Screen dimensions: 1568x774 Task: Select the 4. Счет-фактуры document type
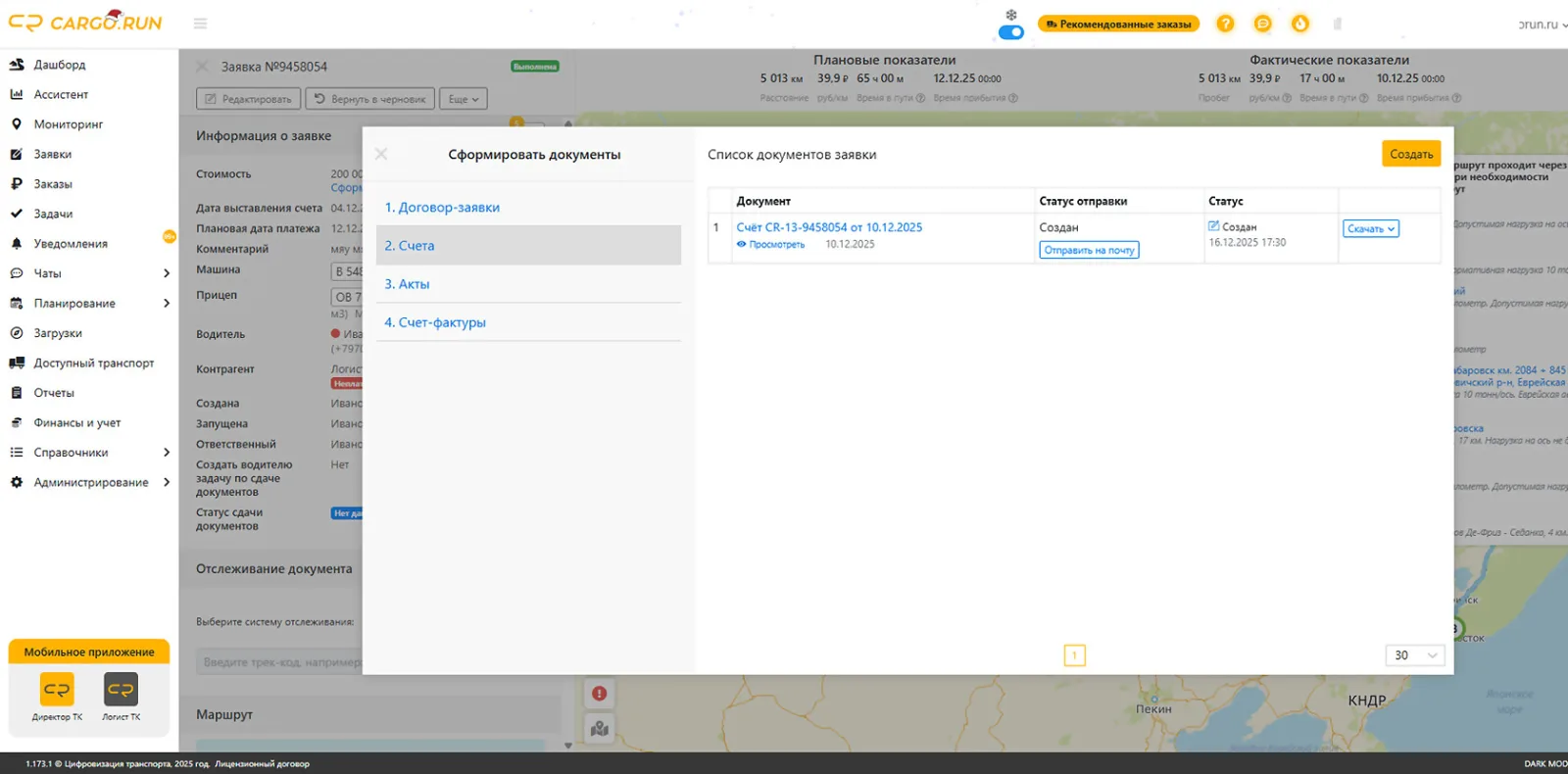(x=529, y=322)
